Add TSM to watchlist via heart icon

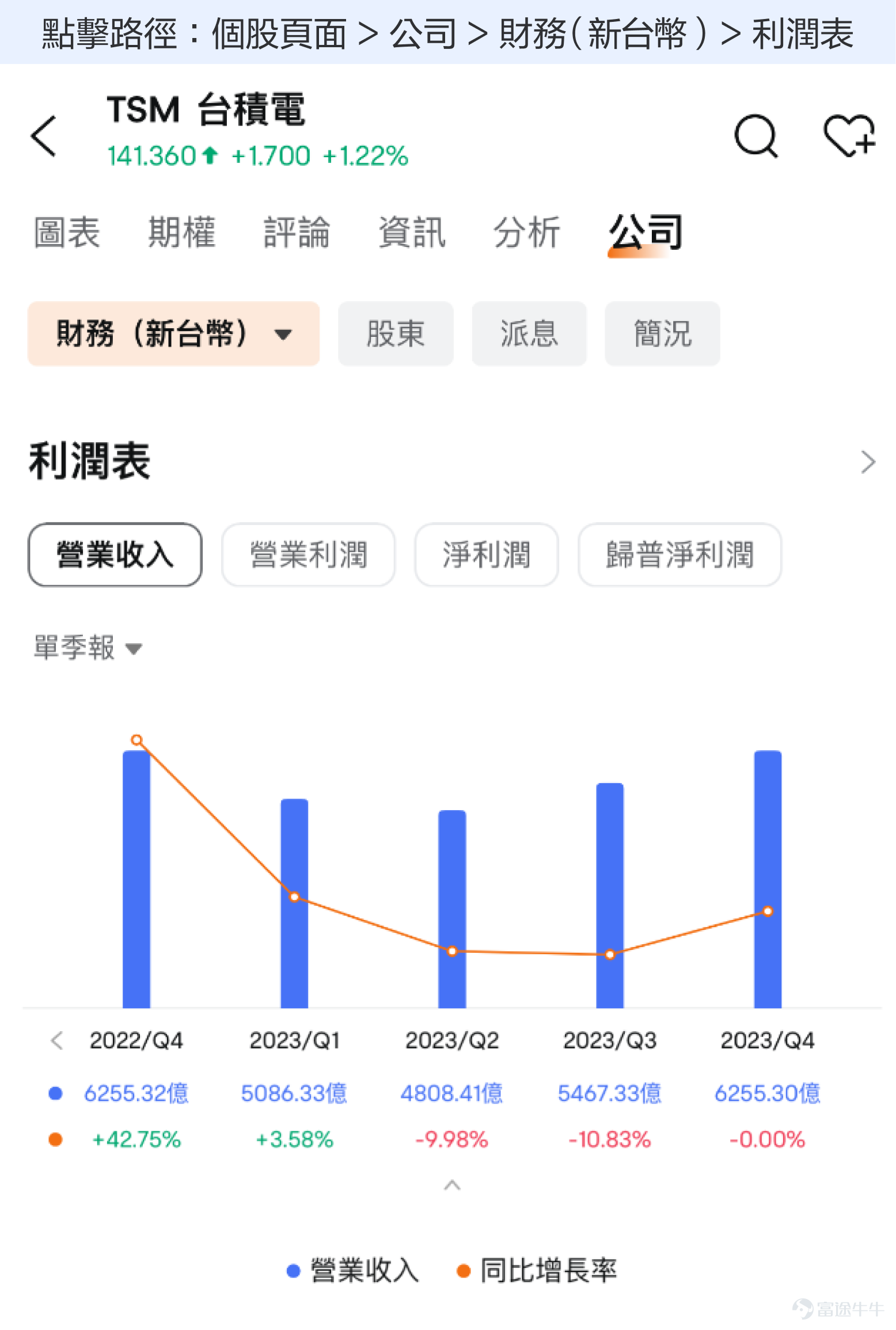(849, 135)
